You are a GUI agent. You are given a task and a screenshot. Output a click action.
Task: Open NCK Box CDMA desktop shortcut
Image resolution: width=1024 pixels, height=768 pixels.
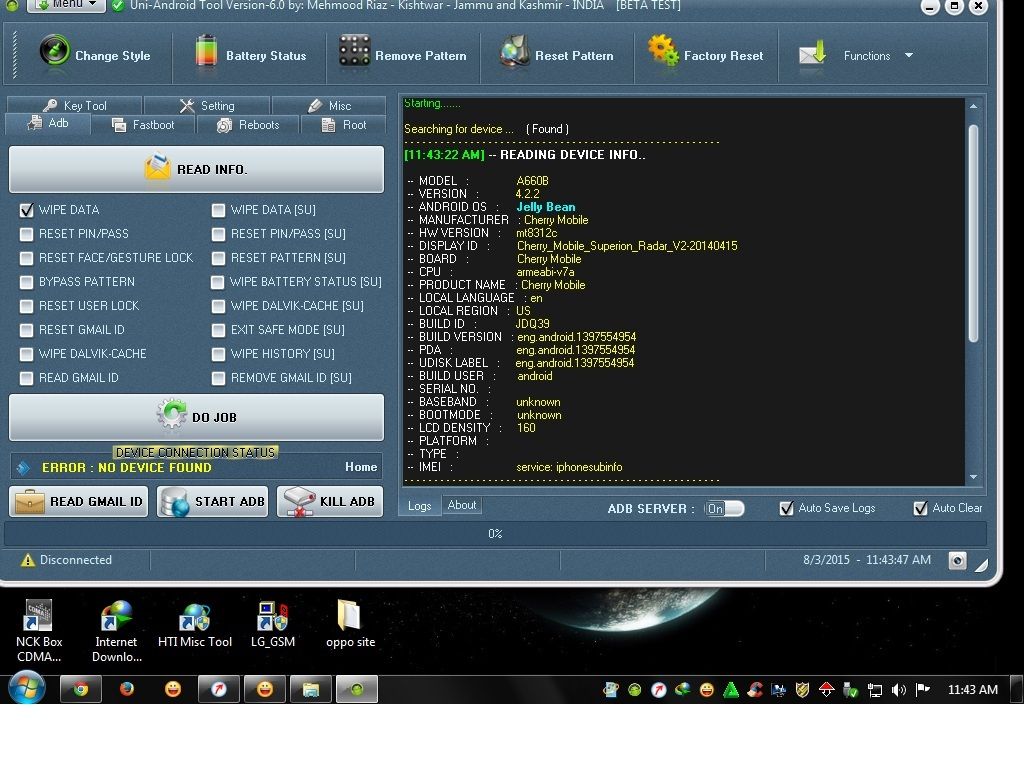(39, 630)
